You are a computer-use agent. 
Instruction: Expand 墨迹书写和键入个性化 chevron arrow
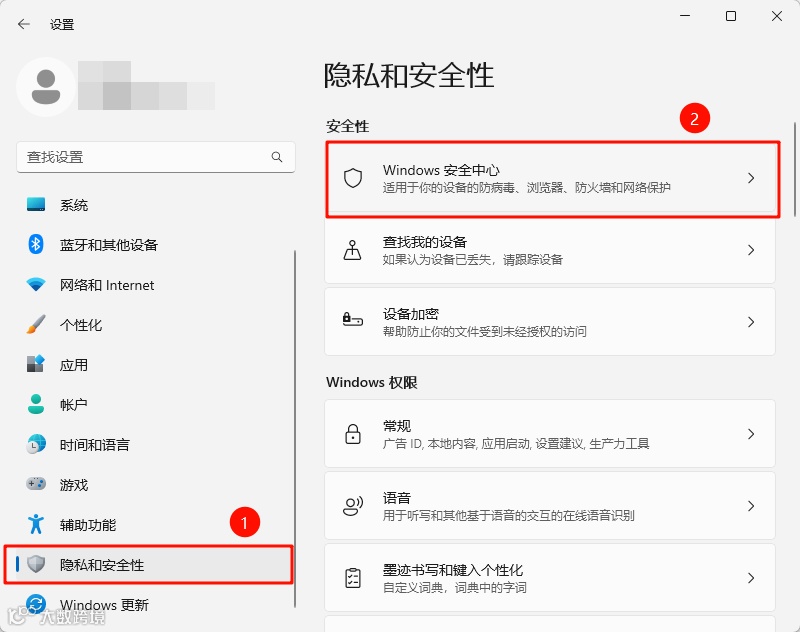[x=751, y=577]
